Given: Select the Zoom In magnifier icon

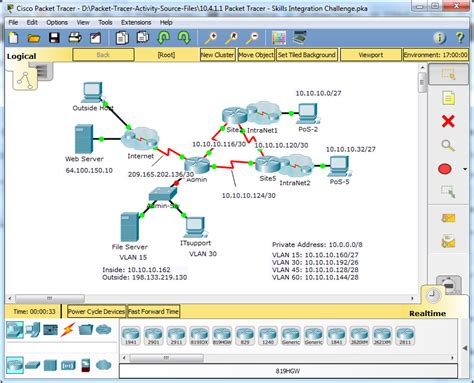Looking at the screenshot, I should pos(211,38).
